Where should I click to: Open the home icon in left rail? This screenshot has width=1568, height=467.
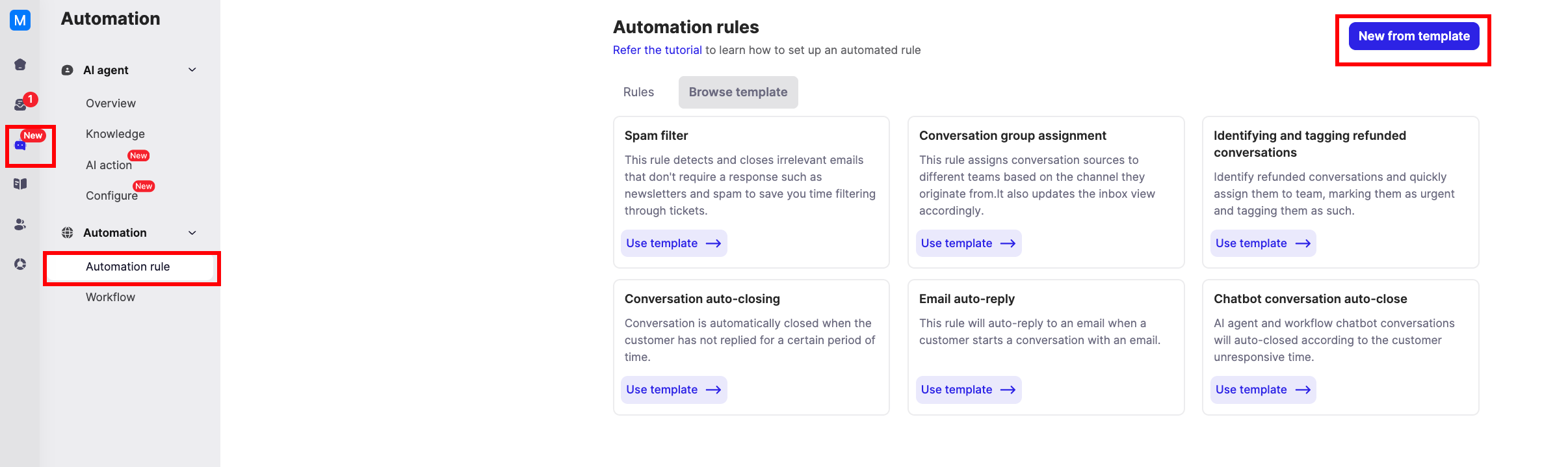coord(20,64)
